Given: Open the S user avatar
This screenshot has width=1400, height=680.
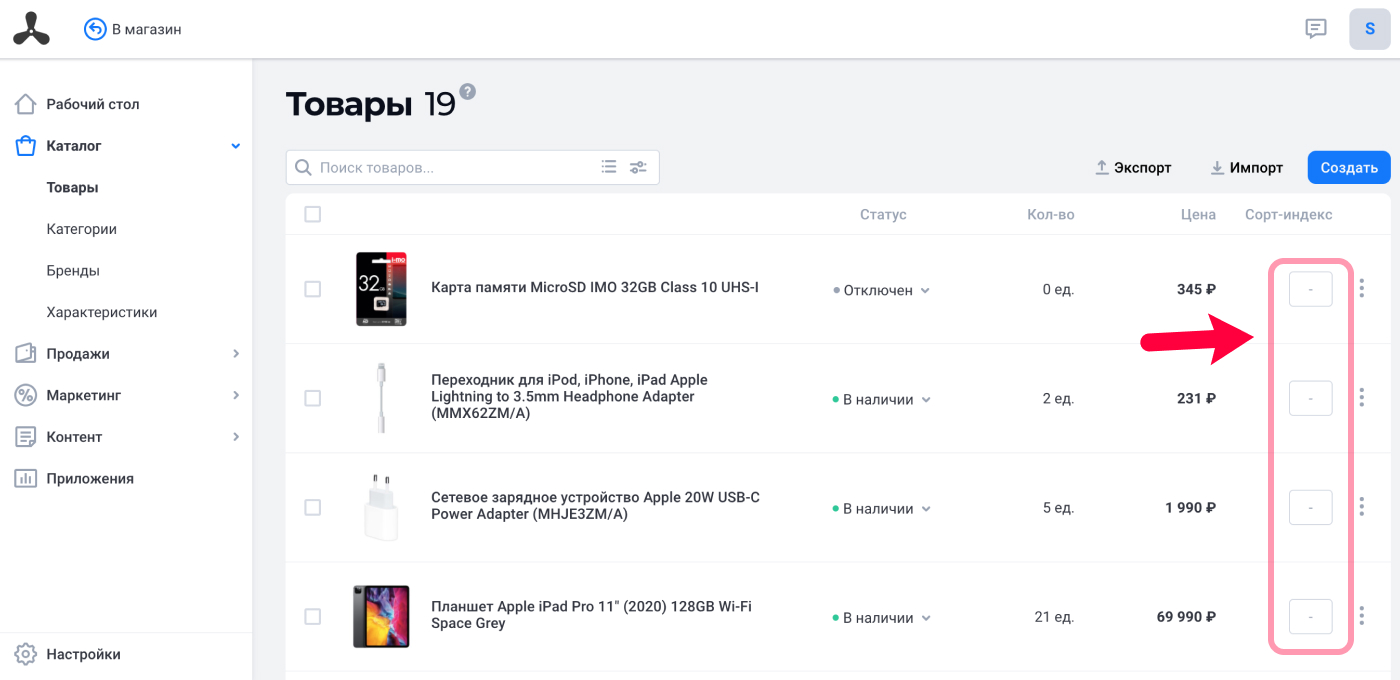Looking at the screenshot, I should (1370, 29).
